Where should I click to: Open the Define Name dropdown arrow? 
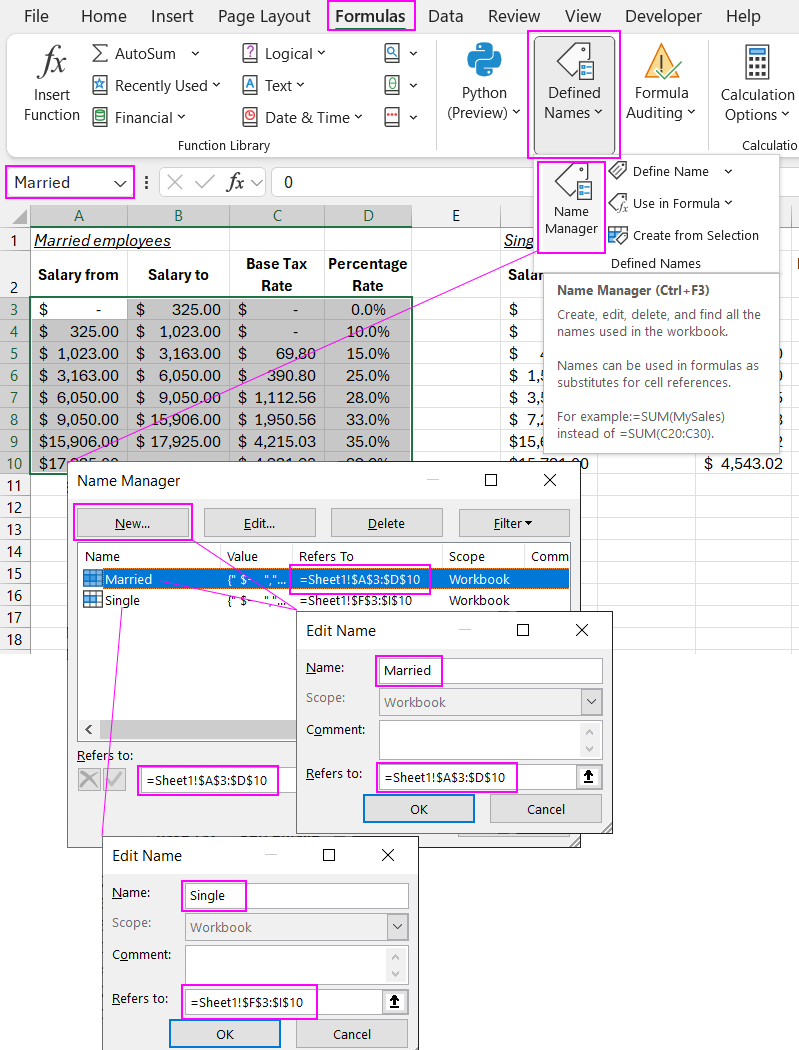tap(728, 172)
